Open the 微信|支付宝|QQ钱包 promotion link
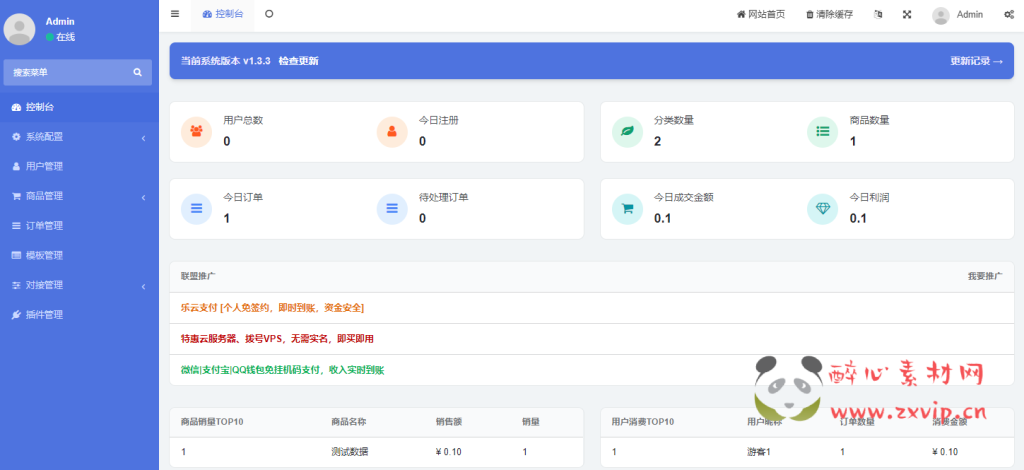 (x=283, y=369)
